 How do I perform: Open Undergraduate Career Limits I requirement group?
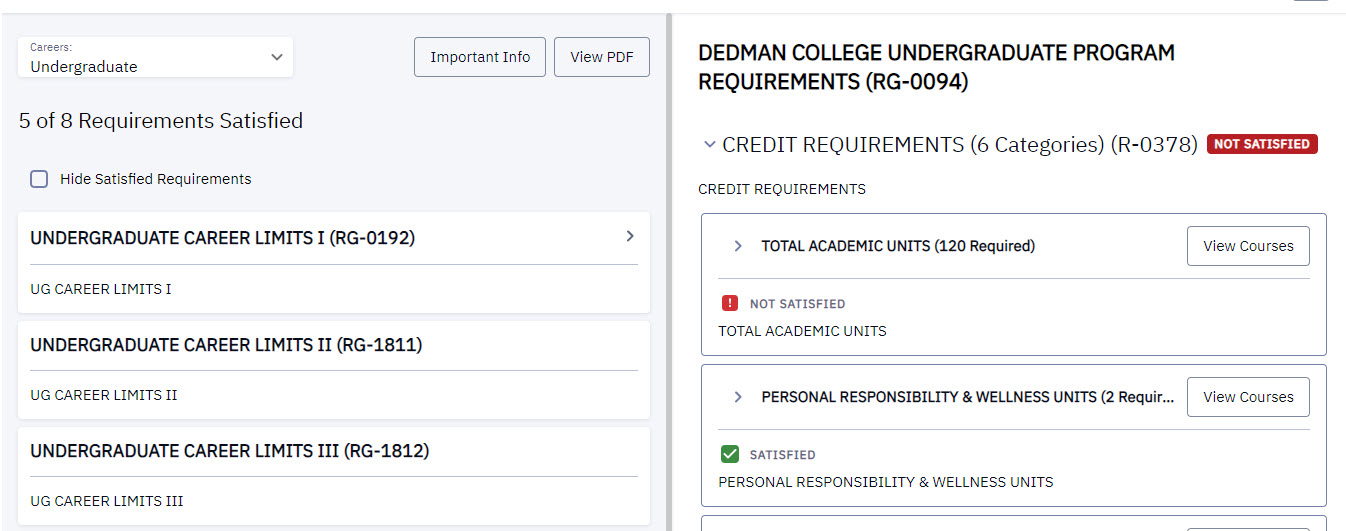[x=222, y=238]
